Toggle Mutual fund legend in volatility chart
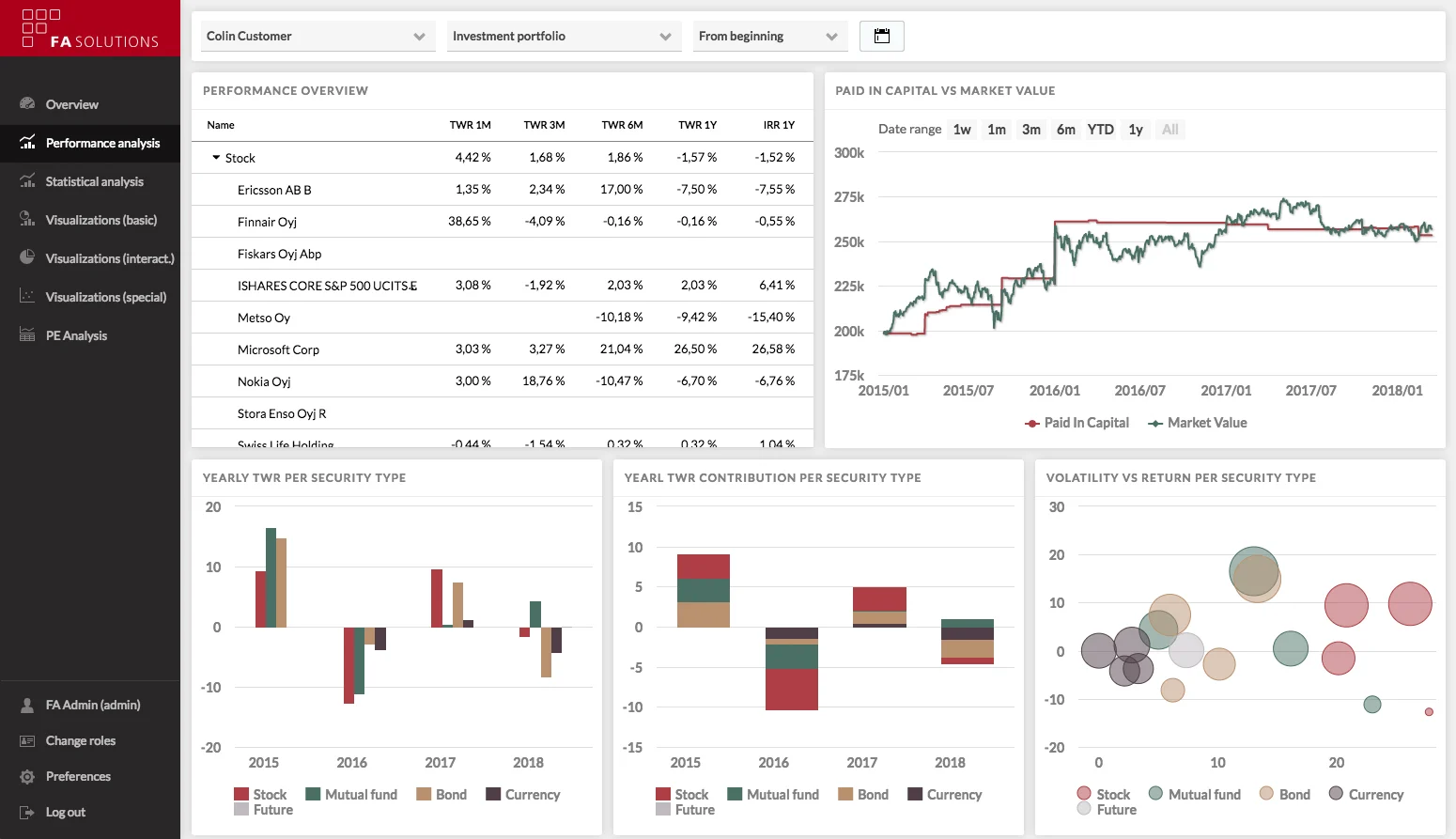This screenshot has height=839, width=1456. click(x=1195, y=794)
